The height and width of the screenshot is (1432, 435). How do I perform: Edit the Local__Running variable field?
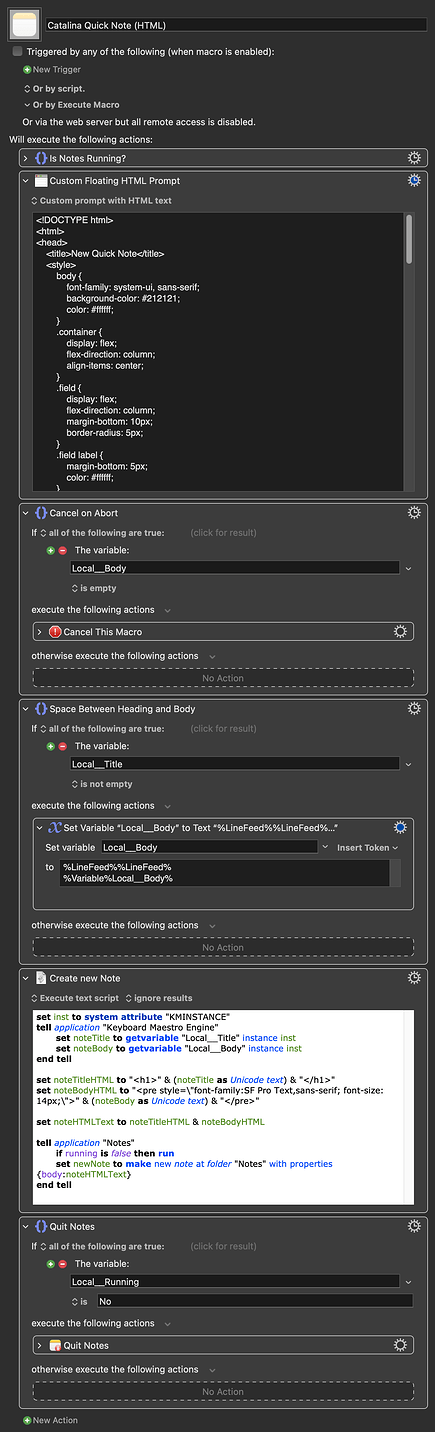[234, 1281]
